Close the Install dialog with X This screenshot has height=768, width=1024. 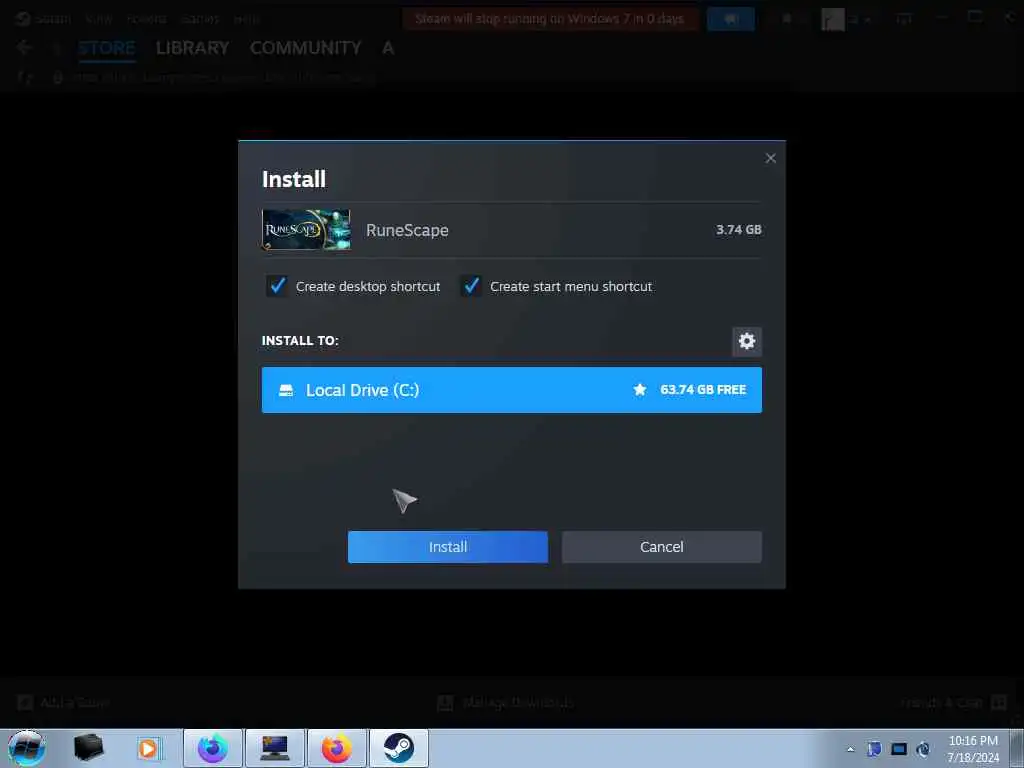771,158
